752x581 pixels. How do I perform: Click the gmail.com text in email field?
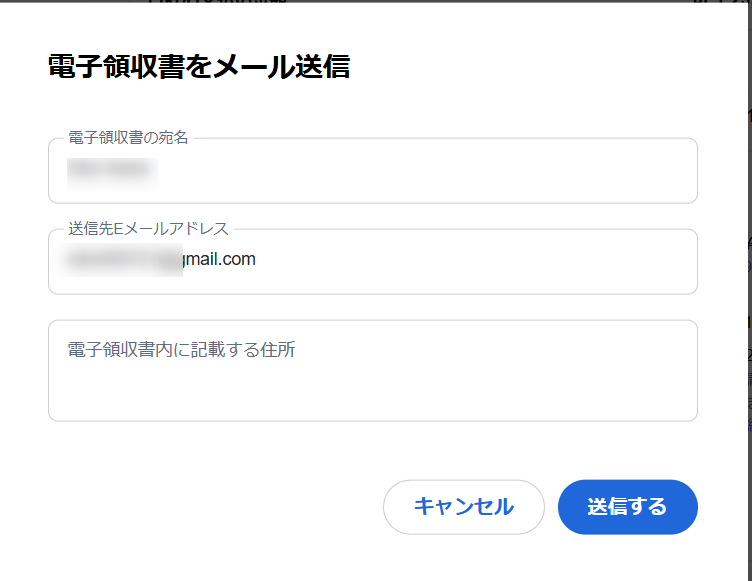pos(219,260)
